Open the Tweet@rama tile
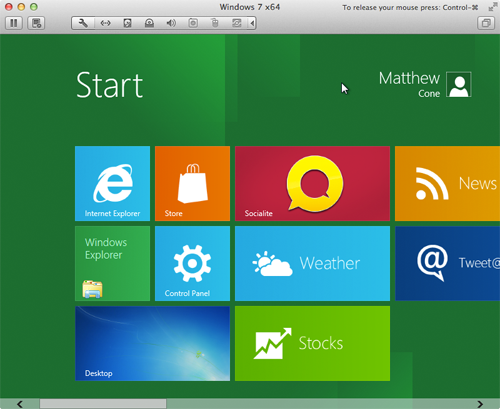Image resolution: width=500 pixels, height=409 pixels. coord(447,263)
